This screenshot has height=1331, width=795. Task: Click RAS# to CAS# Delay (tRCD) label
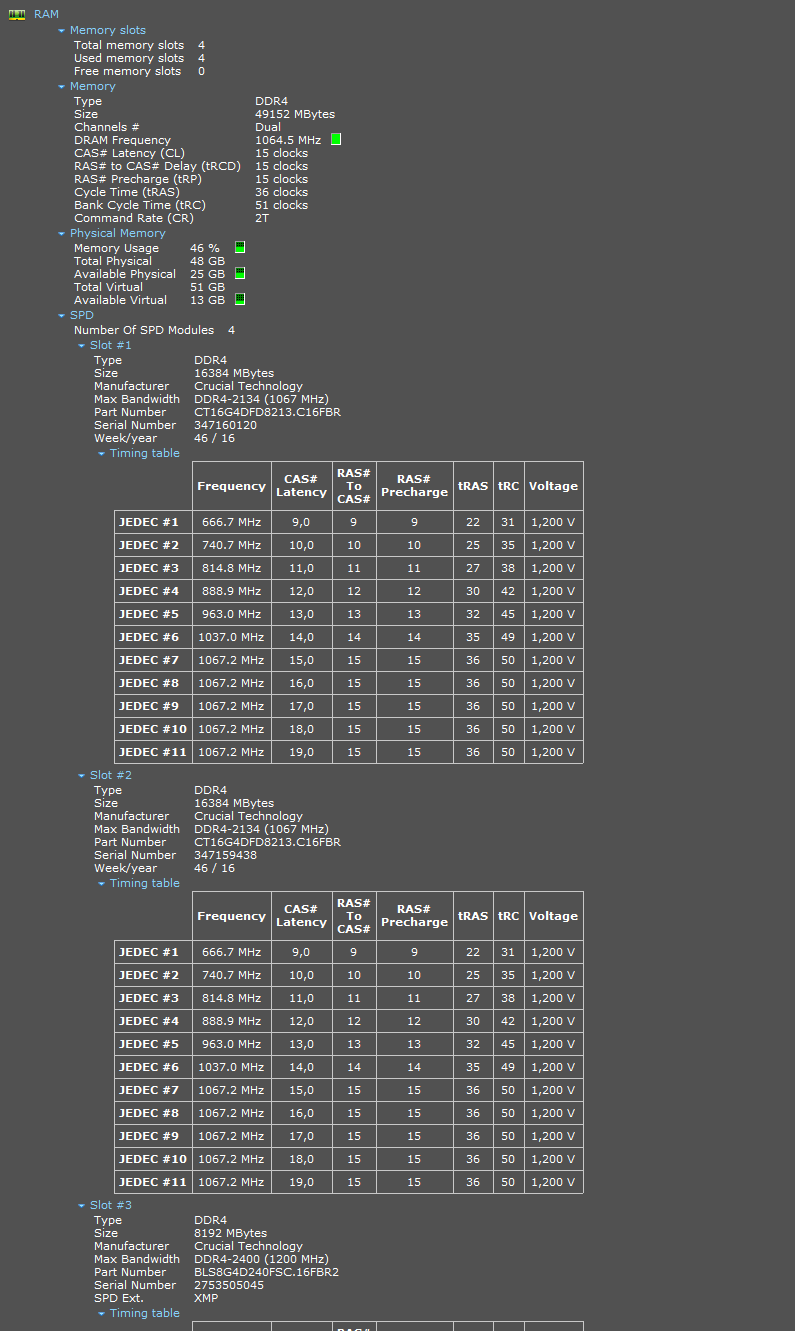tap(157, 166)
